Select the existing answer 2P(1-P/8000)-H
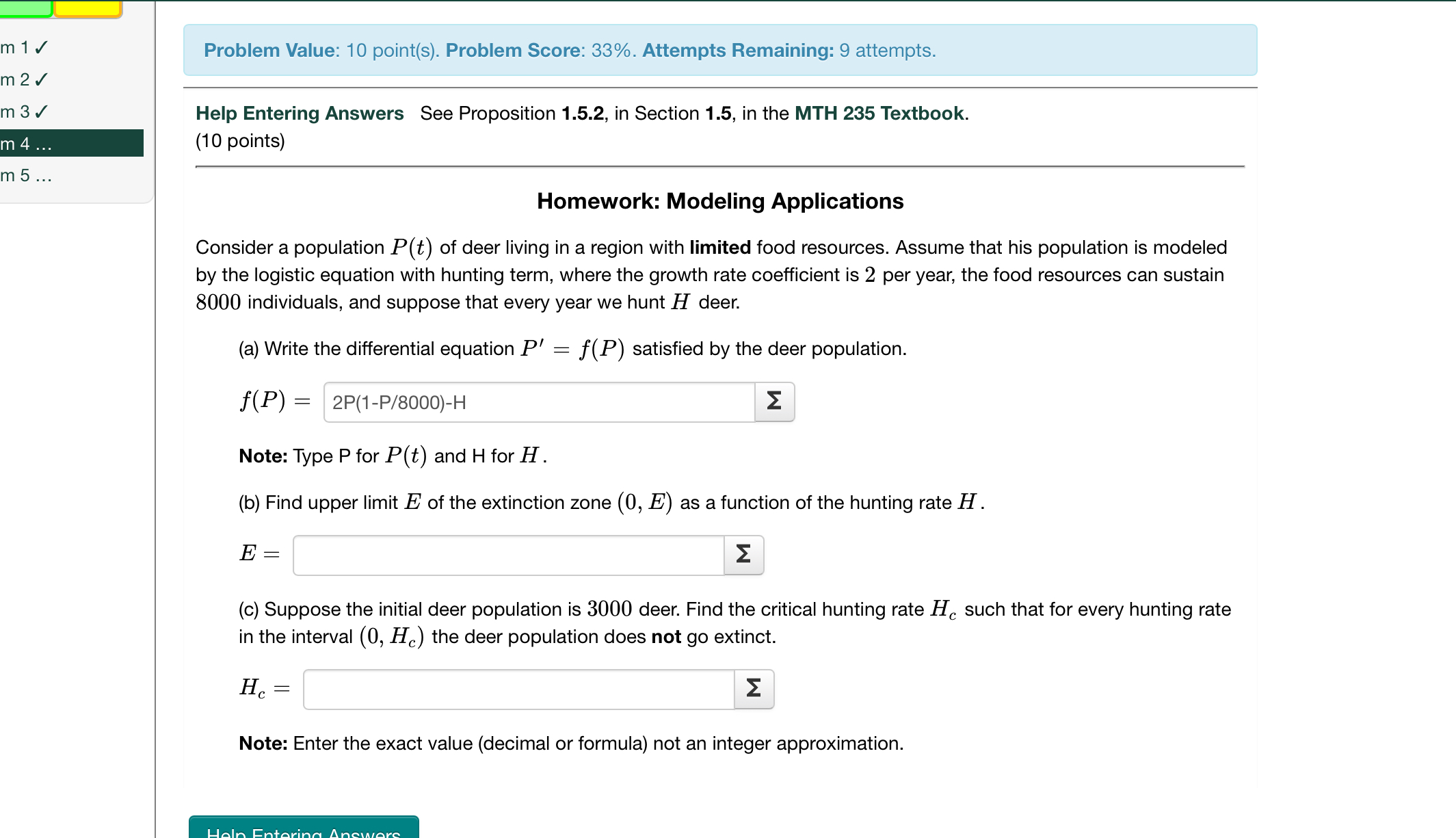This screenshot has width=1456, height=838. pos(399,402)
